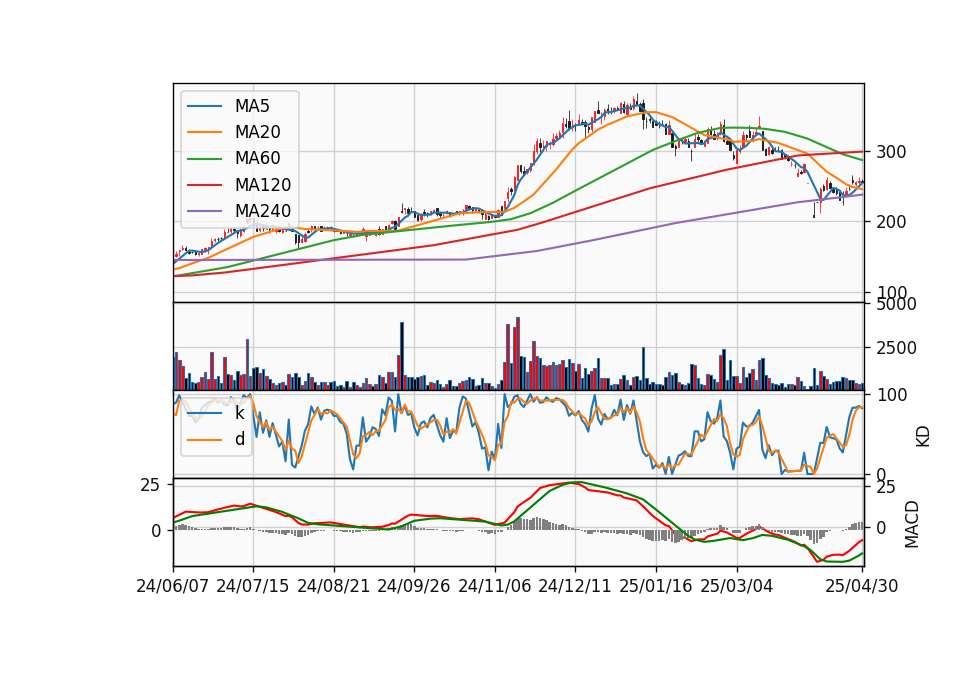Click the 'd' legend label in KD panel

tap(239, 439)
